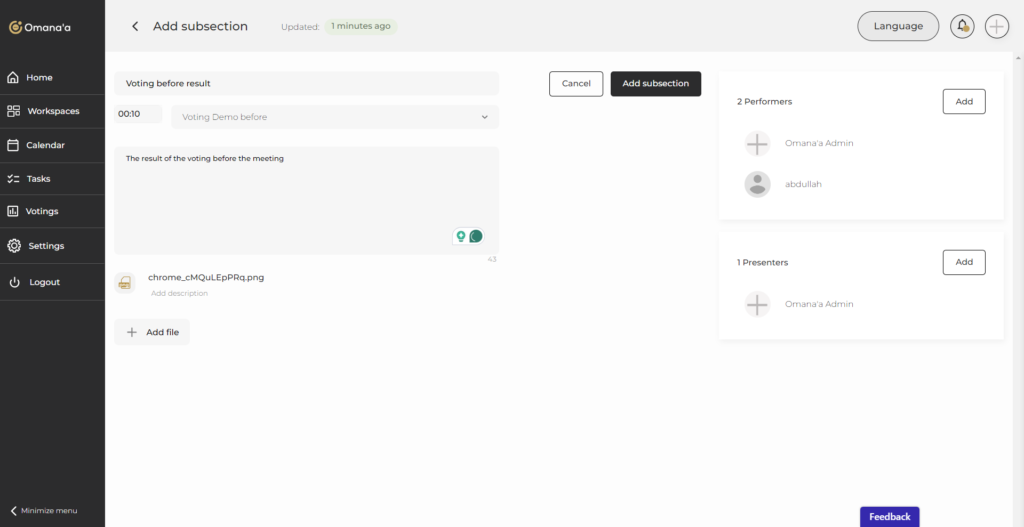Add a presenter using the Add button
The height and width of the screenshot is (527, 1024).
point(963,262)
